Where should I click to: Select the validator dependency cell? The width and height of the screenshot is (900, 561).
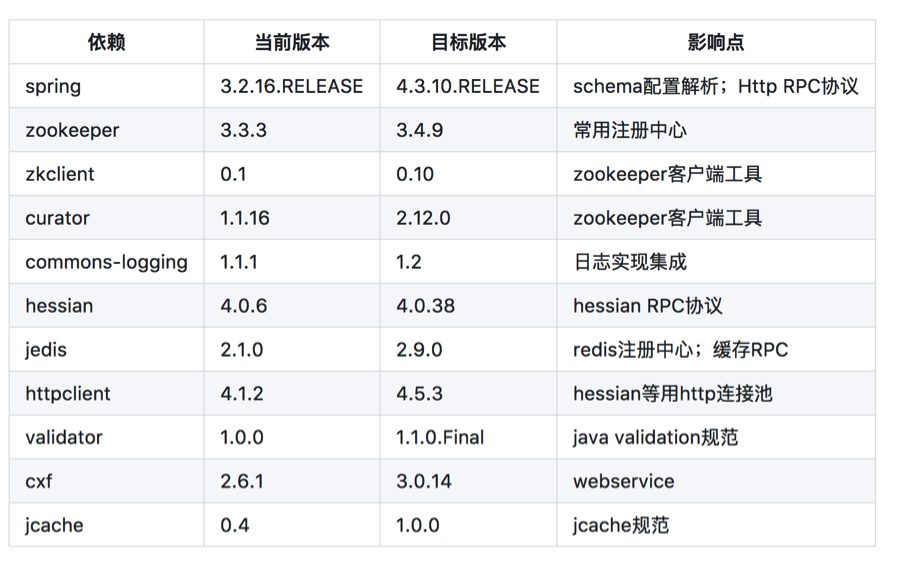click(106, 438)
